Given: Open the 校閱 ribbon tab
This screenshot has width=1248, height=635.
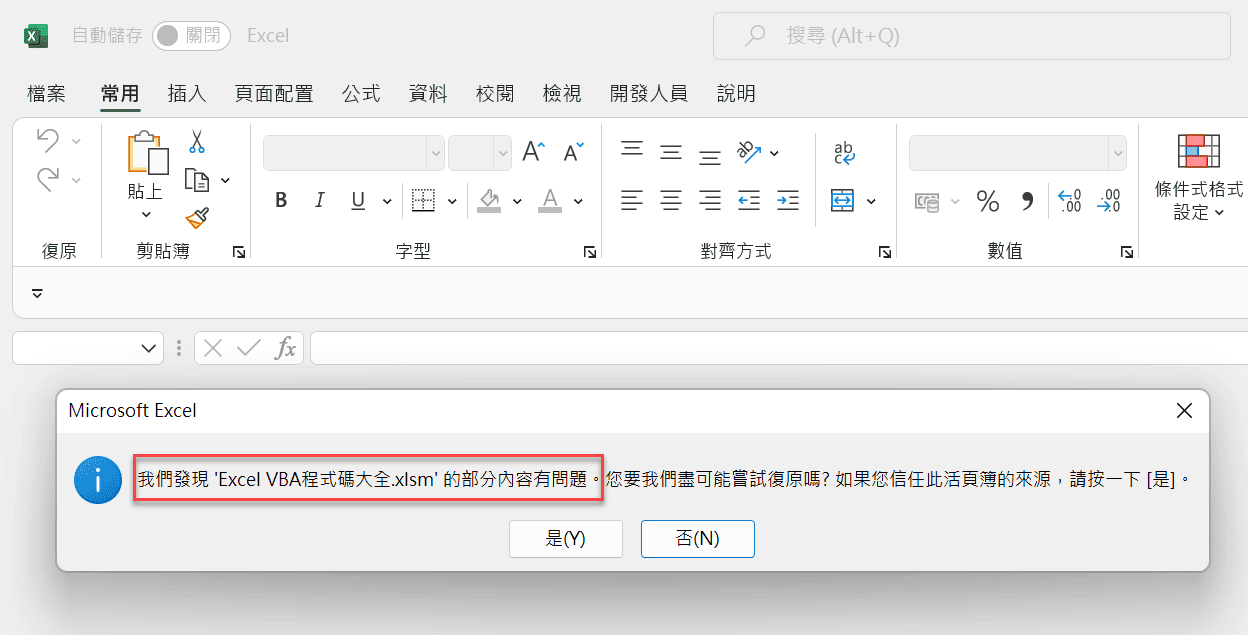Looking at the screenshot, I should (495, 94).
